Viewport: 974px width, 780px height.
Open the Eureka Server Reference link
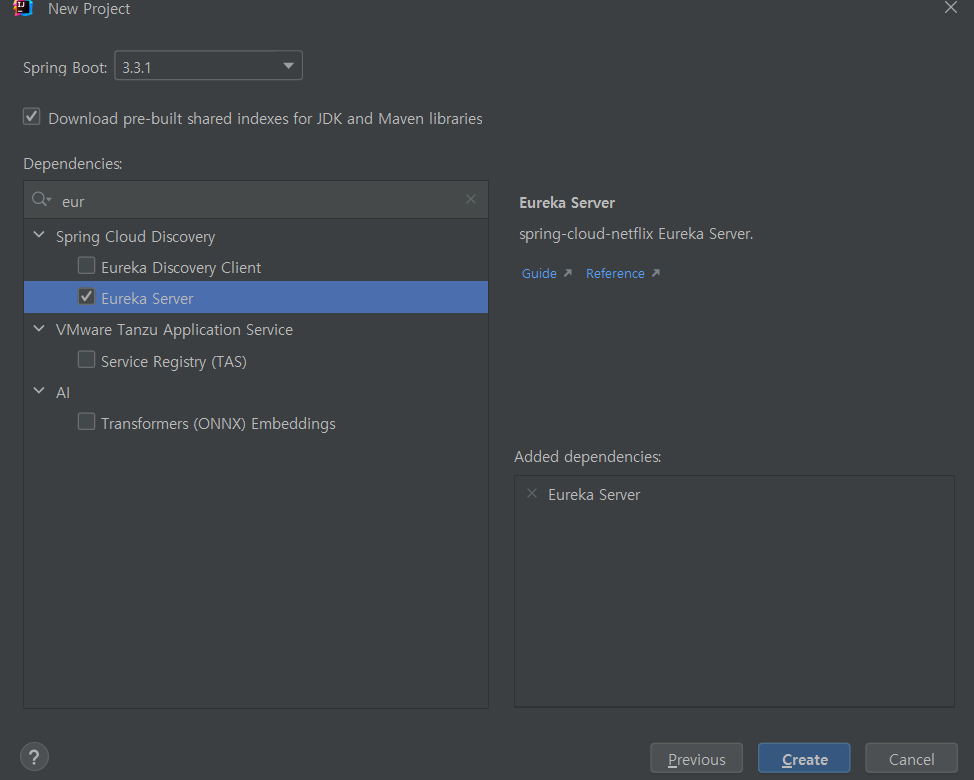[615, 273]
